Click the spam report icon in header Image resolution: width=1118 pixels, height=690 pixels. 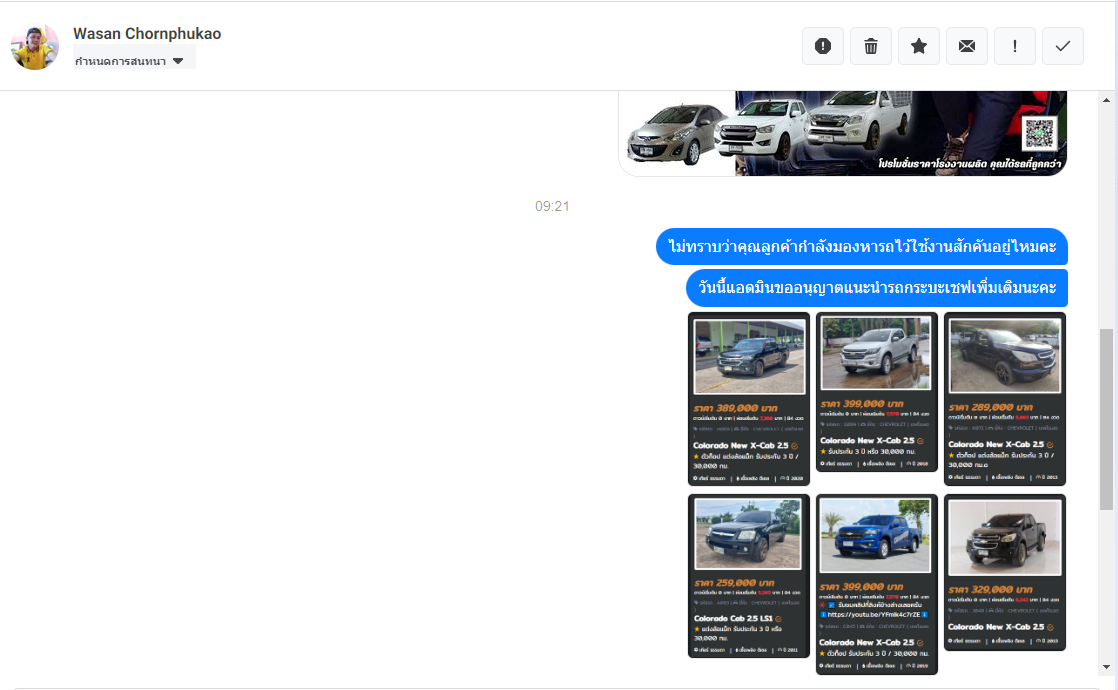tap(823, 46)
